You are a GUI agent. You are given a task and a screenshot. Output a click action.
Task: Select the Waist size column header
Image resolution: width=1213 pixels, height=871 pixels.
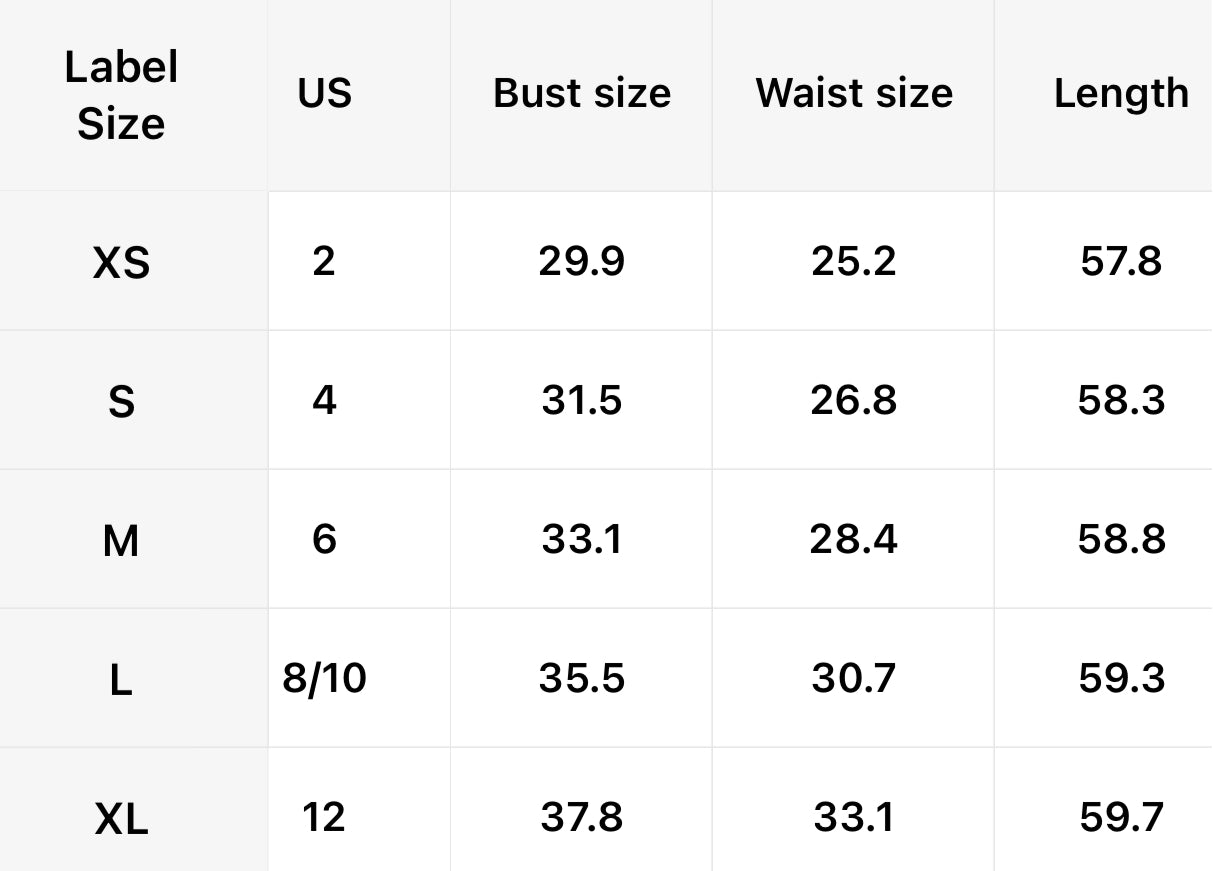pos(854,93)
